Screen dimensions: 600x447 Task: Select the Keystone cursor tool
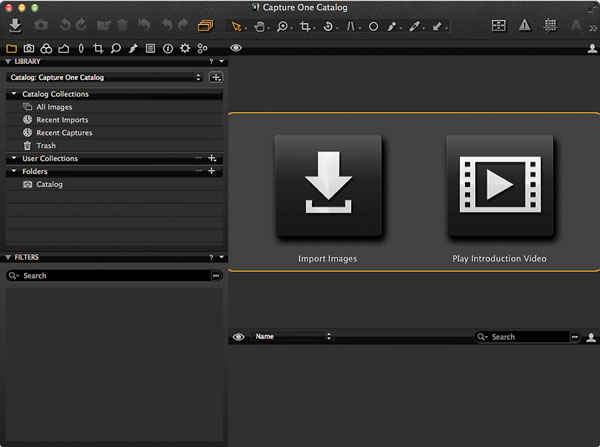(351, 26)
